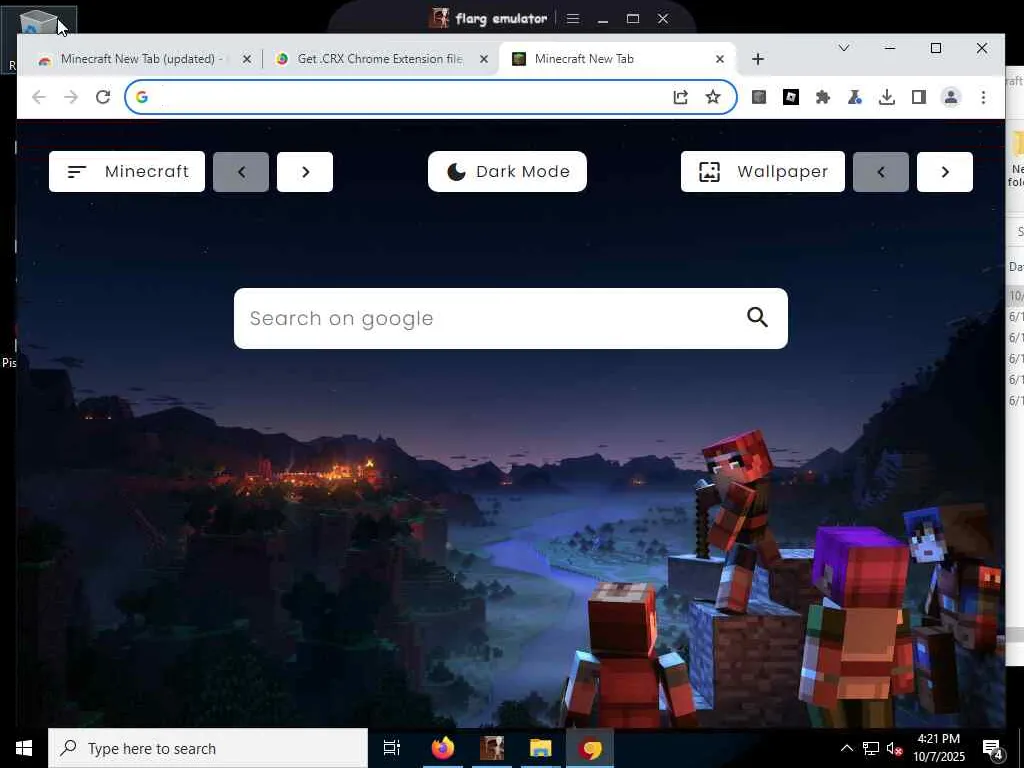Open Chrome's three-dot menu

[983, 97]
